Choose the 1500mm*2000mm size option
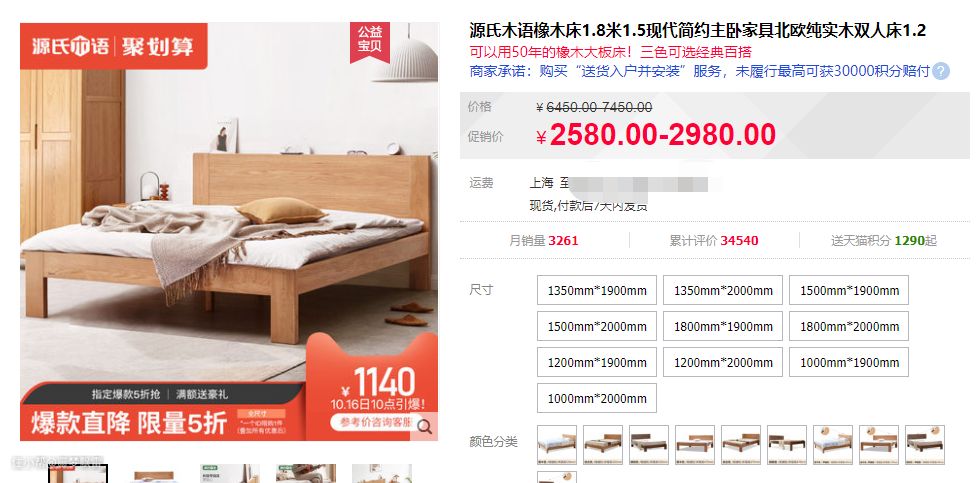Viewport: 978px width, 483px height. pyautogui.click(x=597, y=326)
